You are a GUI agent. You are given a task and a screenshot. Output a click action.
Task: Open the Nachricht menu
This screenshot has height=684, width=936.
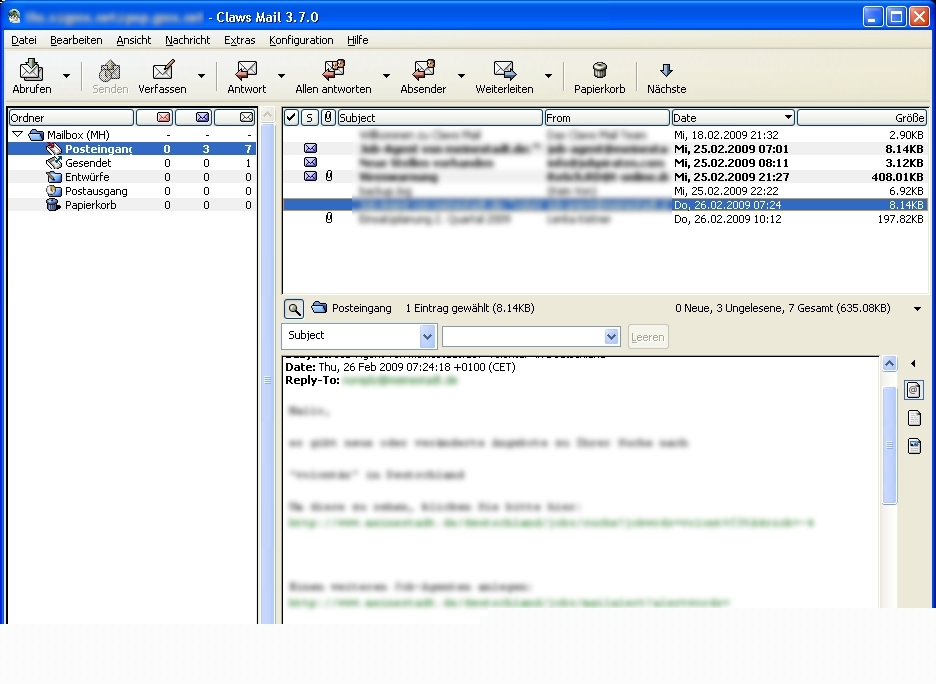point(187,40)
